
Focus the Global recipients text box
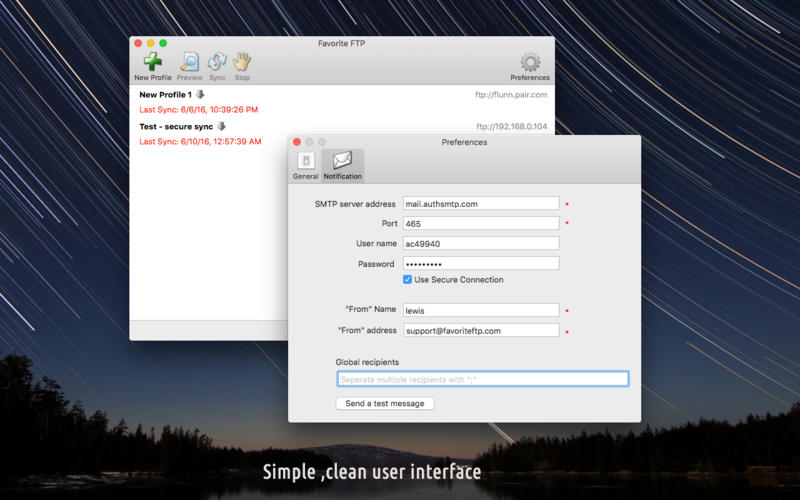coord(482,379)
